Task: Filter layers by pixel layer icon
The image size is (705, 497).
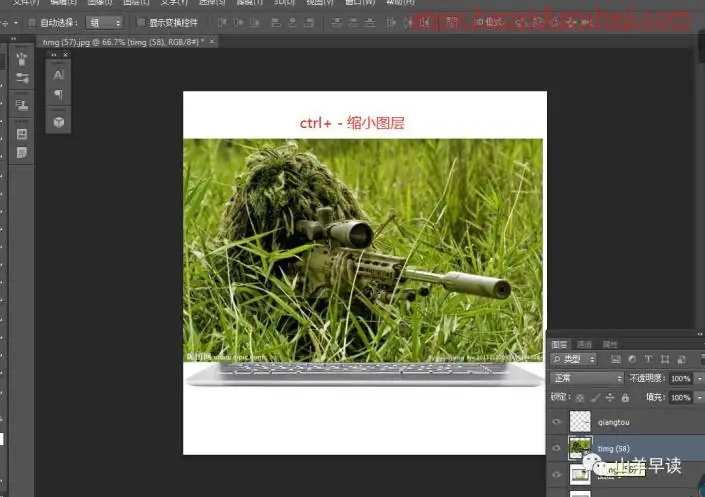Action: (616, 359)
